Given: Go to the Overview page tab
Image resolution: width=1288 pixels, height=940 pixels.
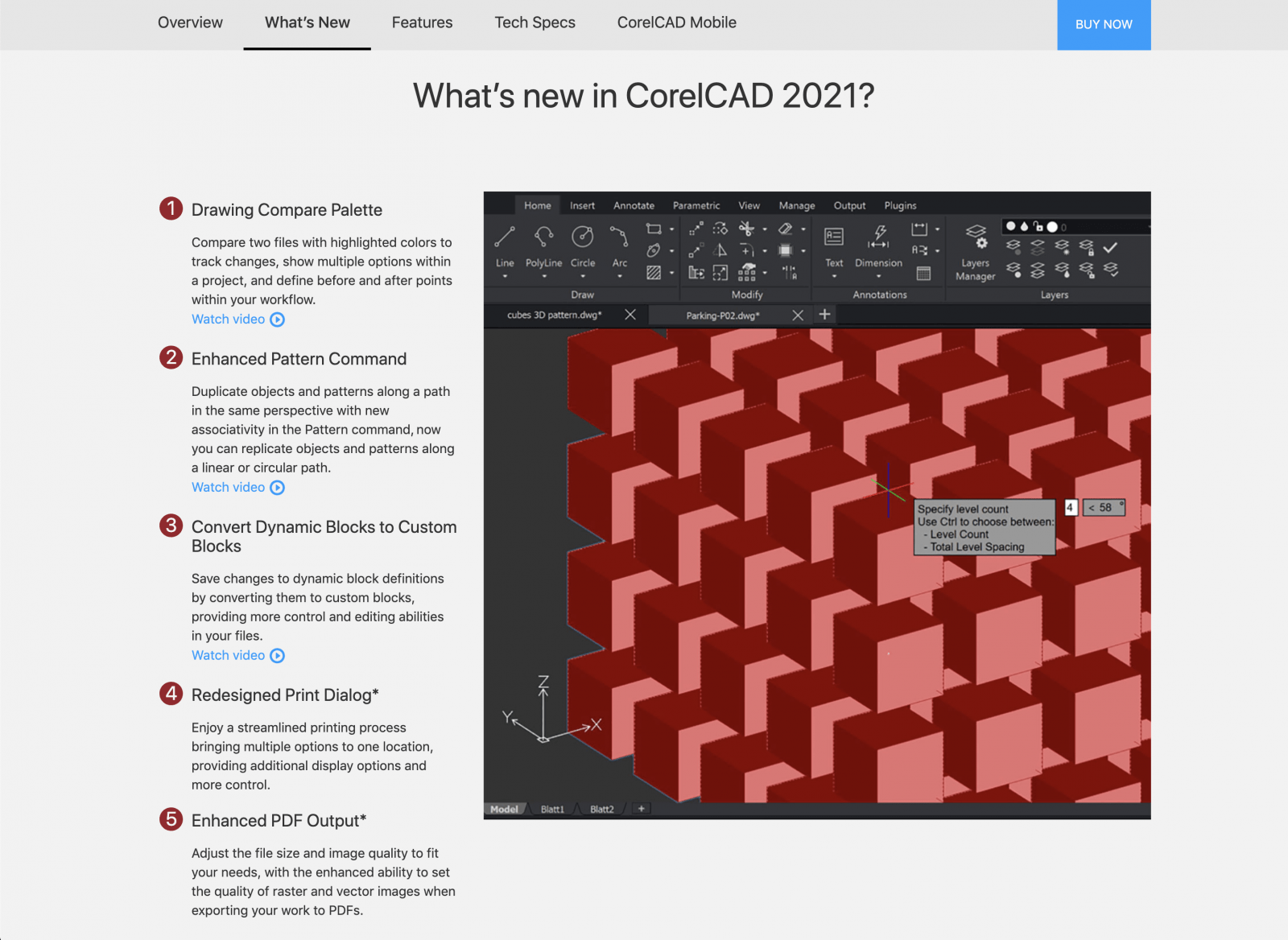Looking at the screenshot, I should point(190,23).
